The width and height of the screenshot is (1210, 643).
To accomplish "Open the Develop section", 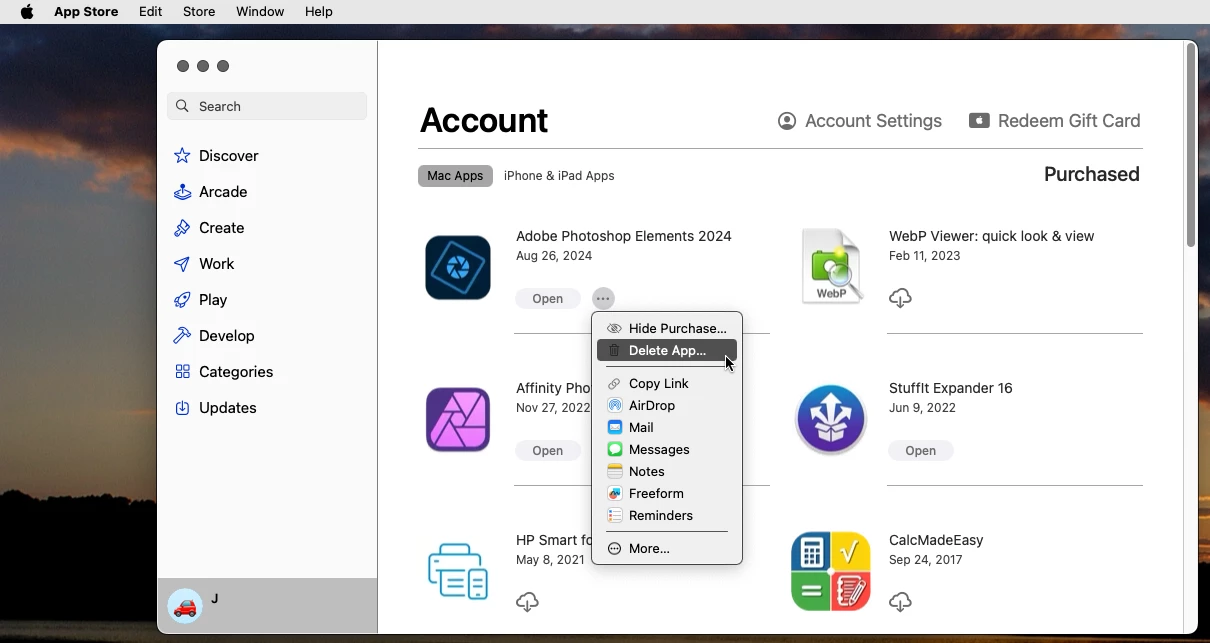I will tap(214, 336).
